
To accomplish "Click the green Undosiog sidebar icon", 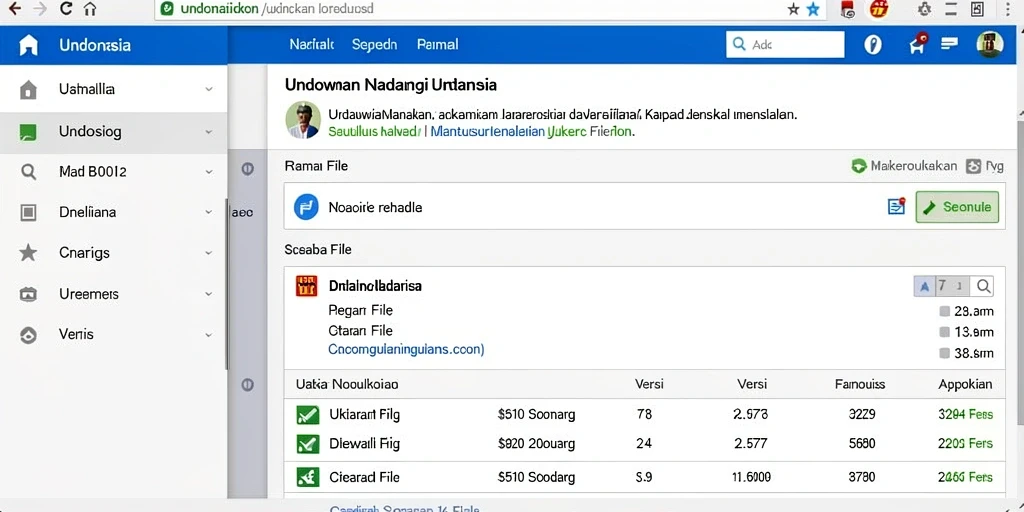I will pyautogui.click(x=28, y=132).
